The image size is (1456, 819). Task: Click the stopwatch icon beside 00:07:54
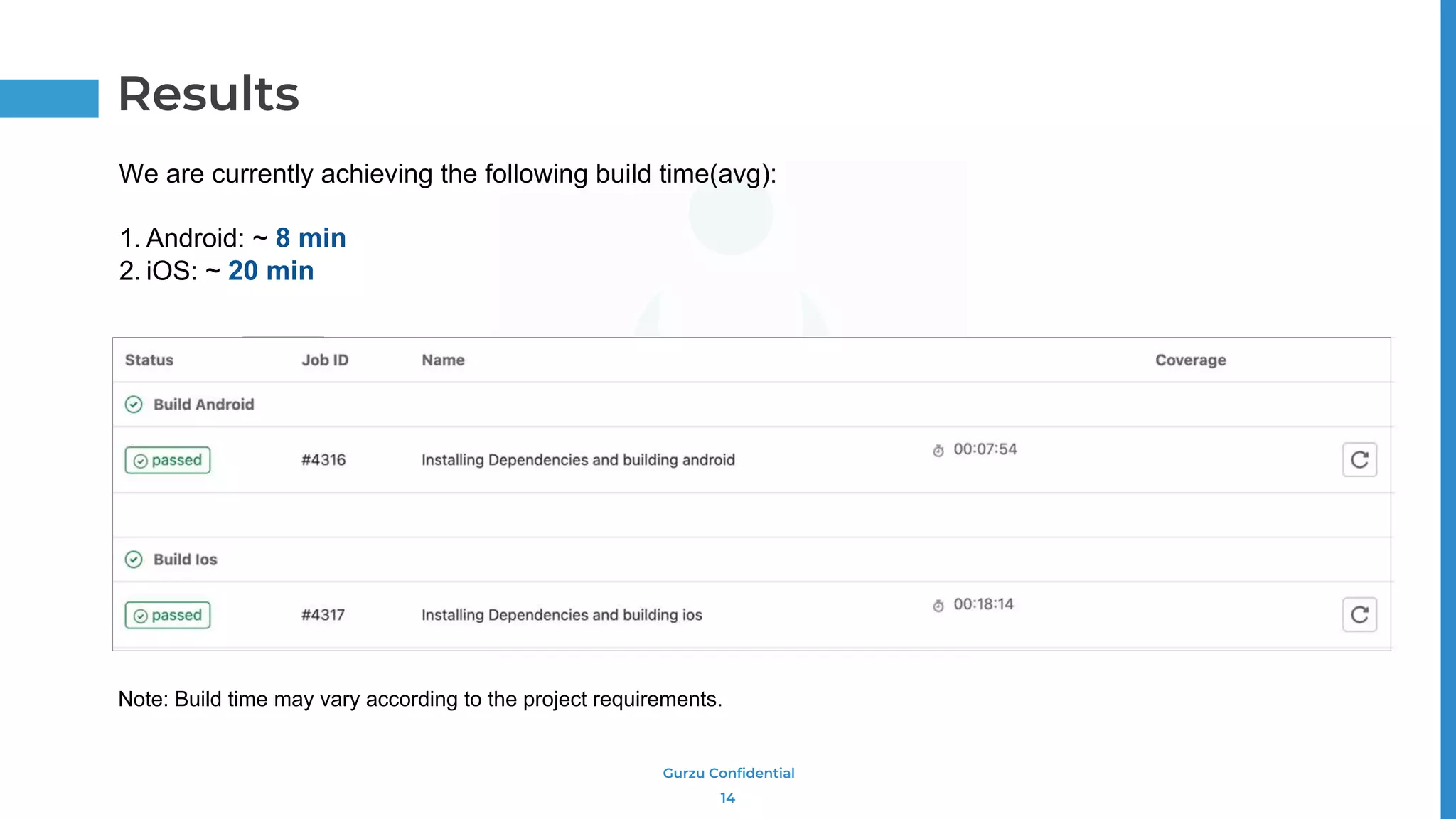pos(938,451)
